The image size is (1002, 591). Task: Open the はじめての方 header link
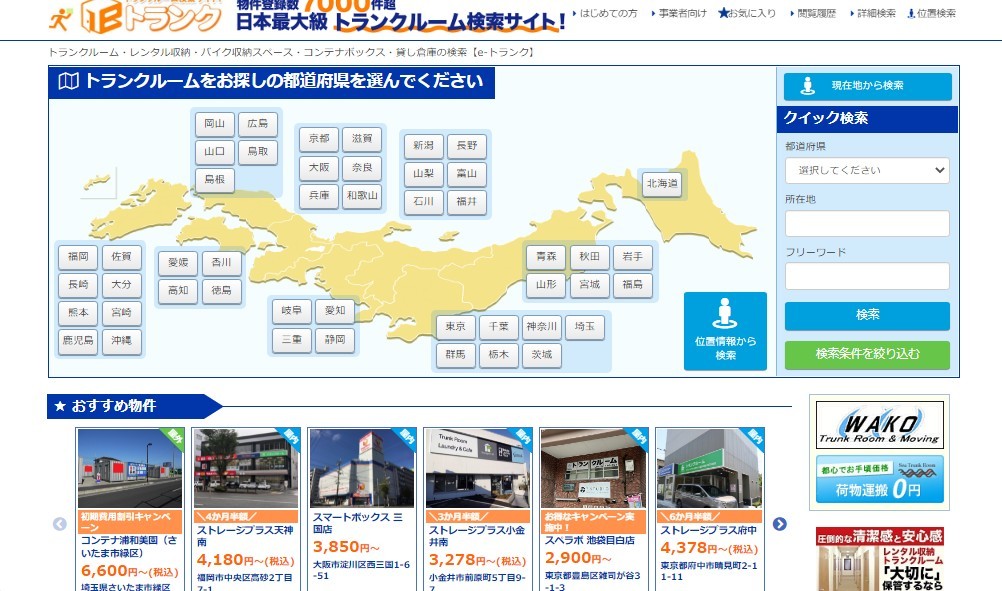(x=605, y=13)
